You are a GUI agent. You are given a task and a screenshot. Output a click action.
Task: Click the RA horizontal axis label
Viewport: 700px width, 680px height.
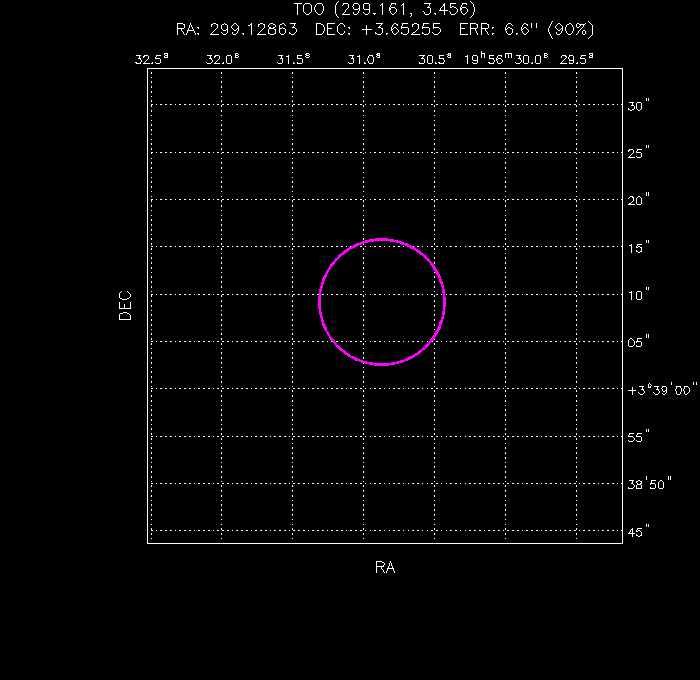[x=385, y=567]
